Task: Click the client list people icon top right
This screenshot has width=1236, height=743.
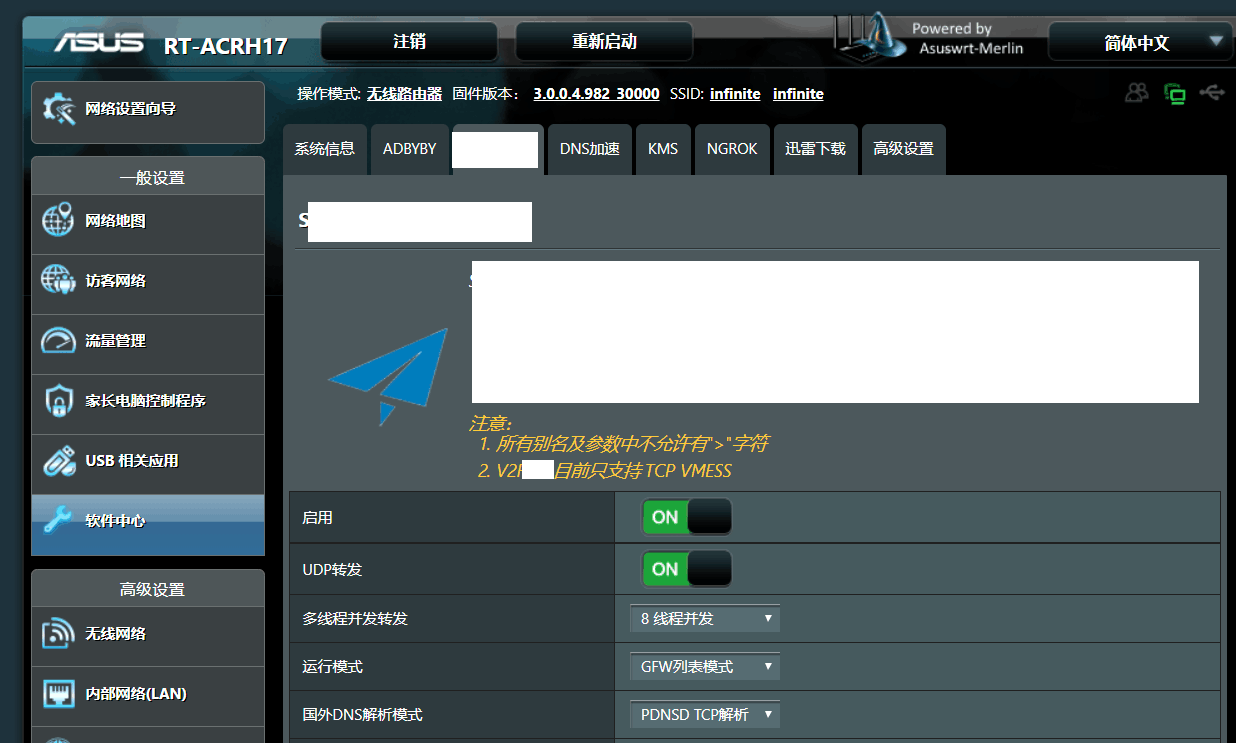Action: [1136, 91]
